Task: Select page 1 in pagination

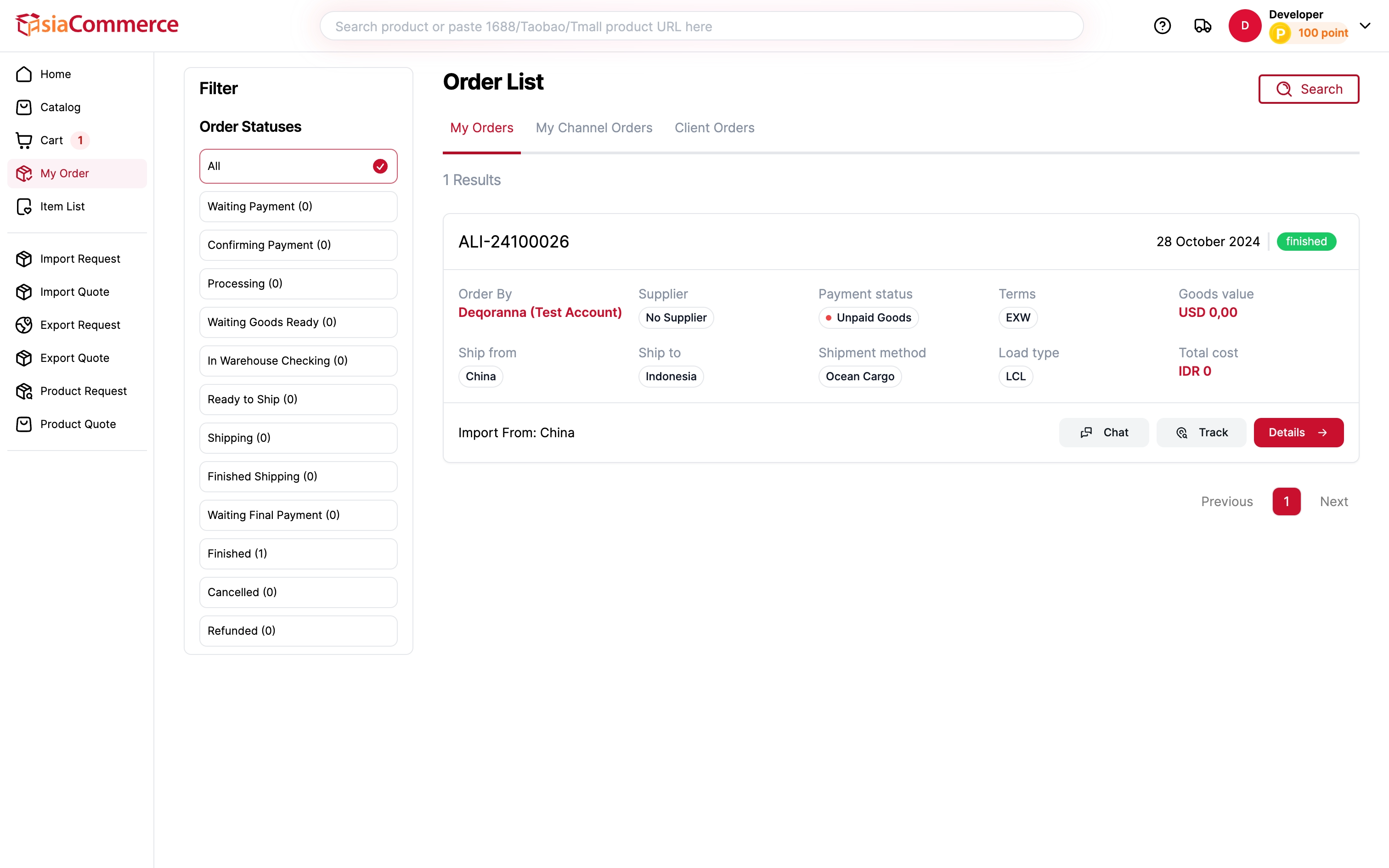Action: coord(1286,501)
